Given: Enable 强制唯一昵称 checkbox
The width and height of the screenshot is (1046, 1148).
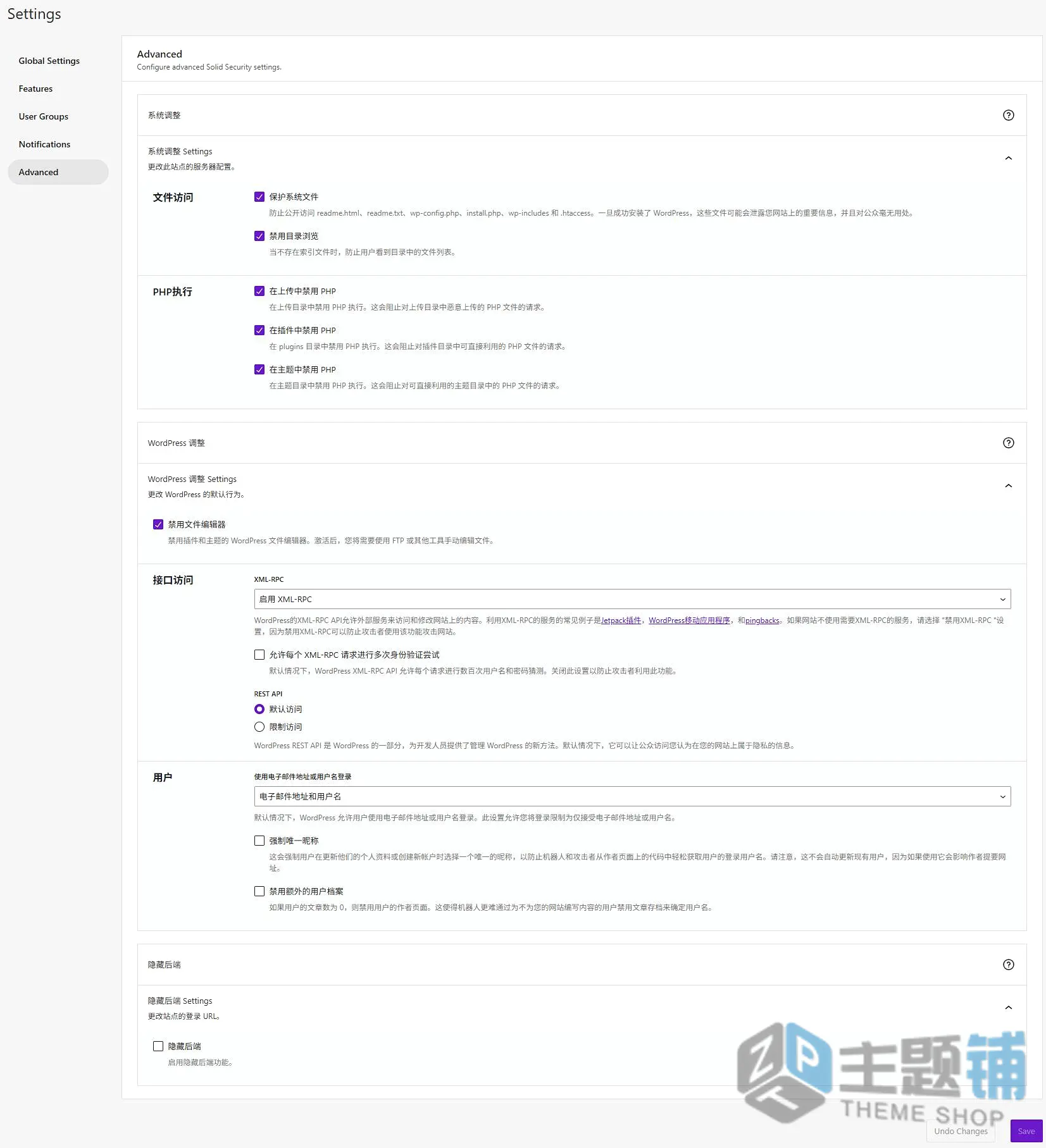Looking at the screenshot, I should (x=259, y=841).
